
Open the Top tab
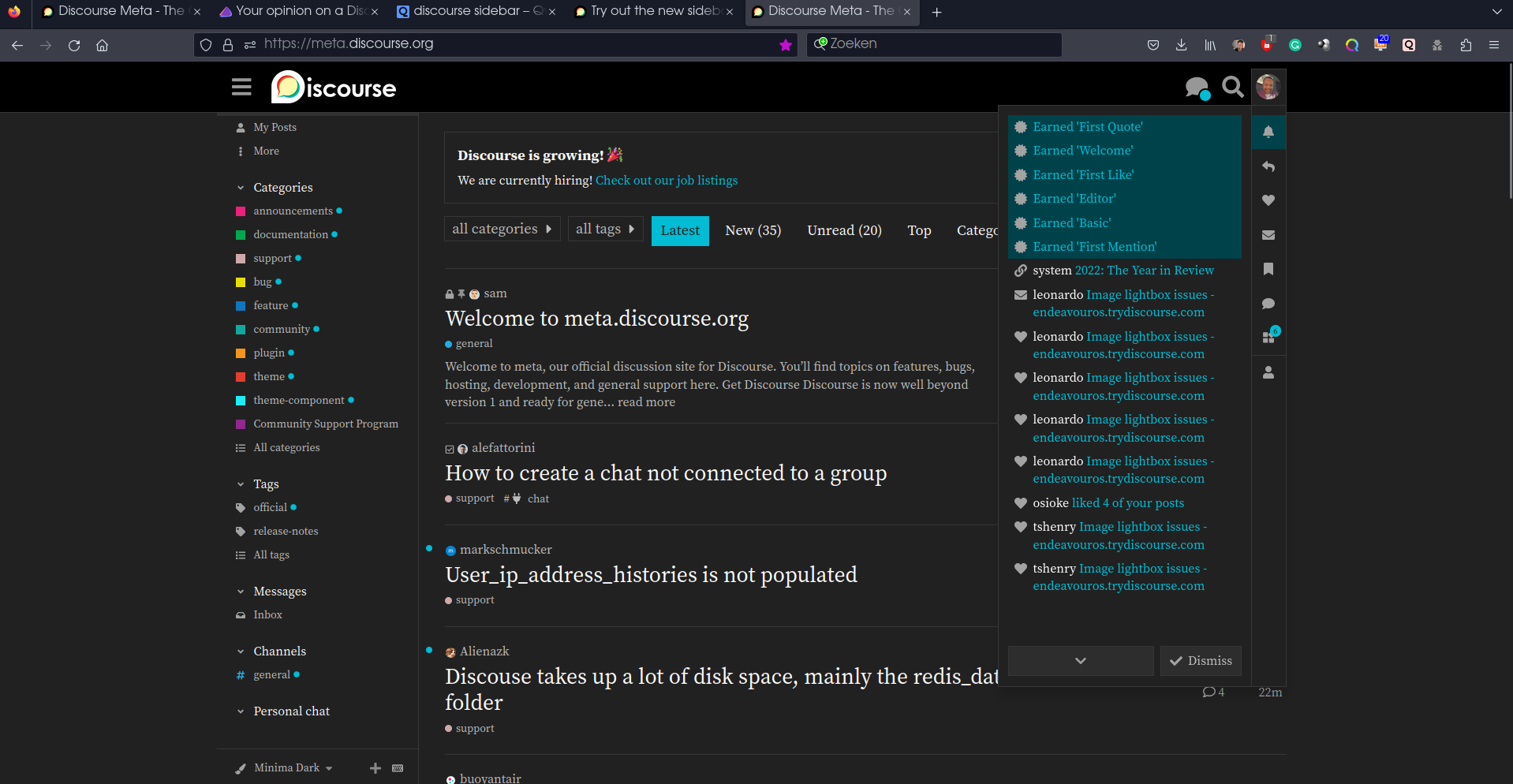tap(919, 230)
